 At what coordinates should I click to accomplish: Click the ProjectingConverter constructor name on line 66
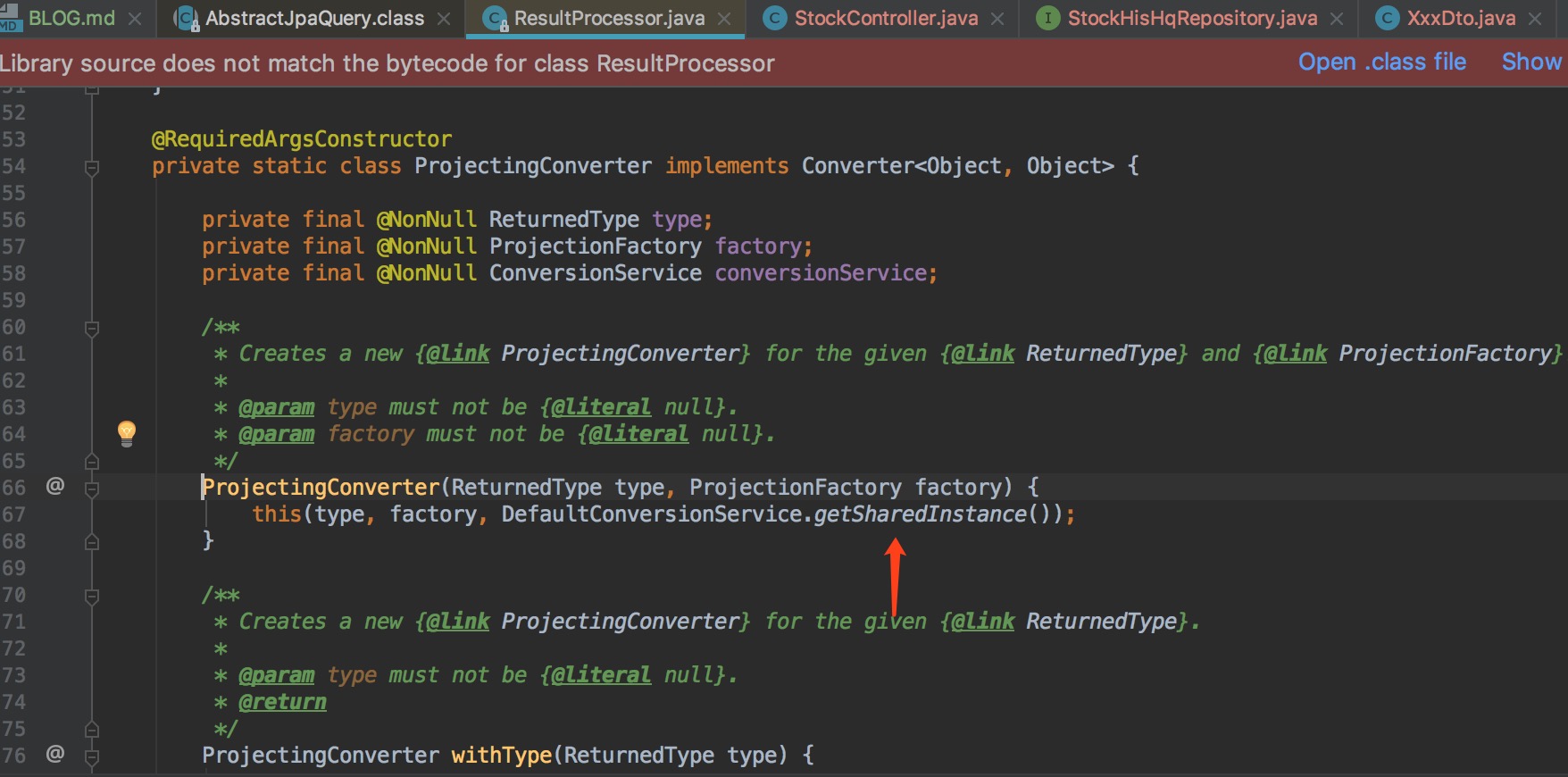(321, 488)
